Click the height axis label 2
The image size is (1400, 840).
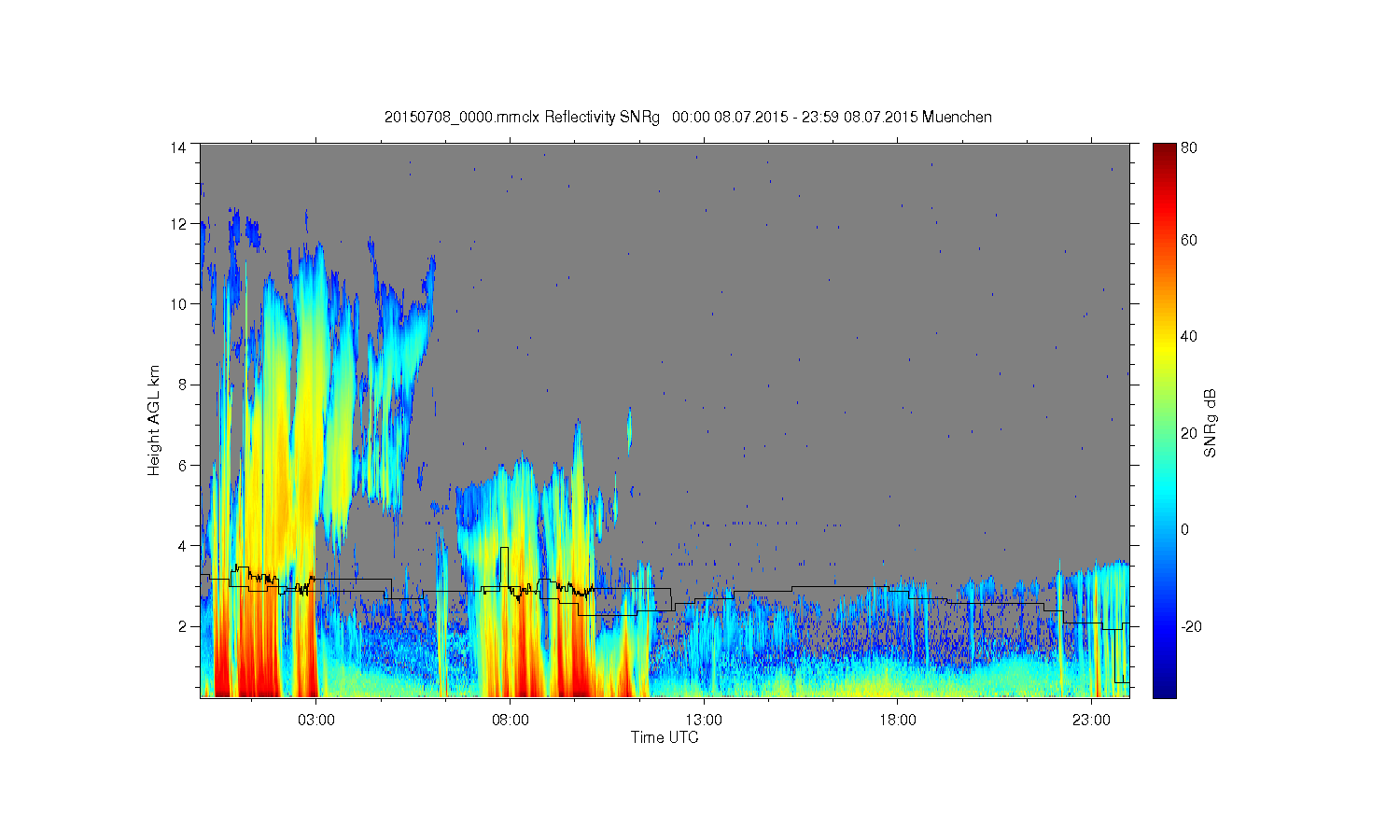click(183, 626)
